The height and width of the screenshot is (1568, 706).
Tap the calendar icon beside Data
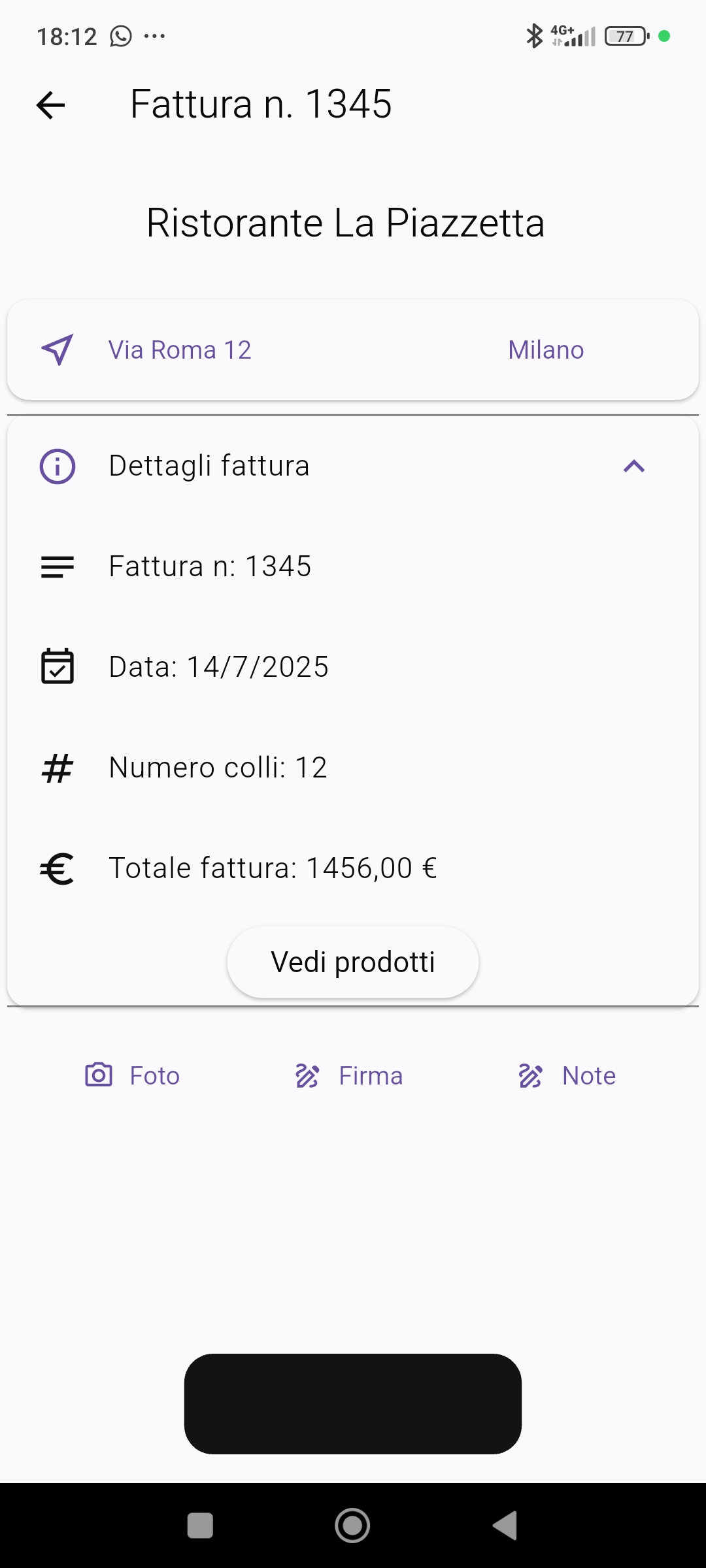pyautogui.click(x=58, y=666)
